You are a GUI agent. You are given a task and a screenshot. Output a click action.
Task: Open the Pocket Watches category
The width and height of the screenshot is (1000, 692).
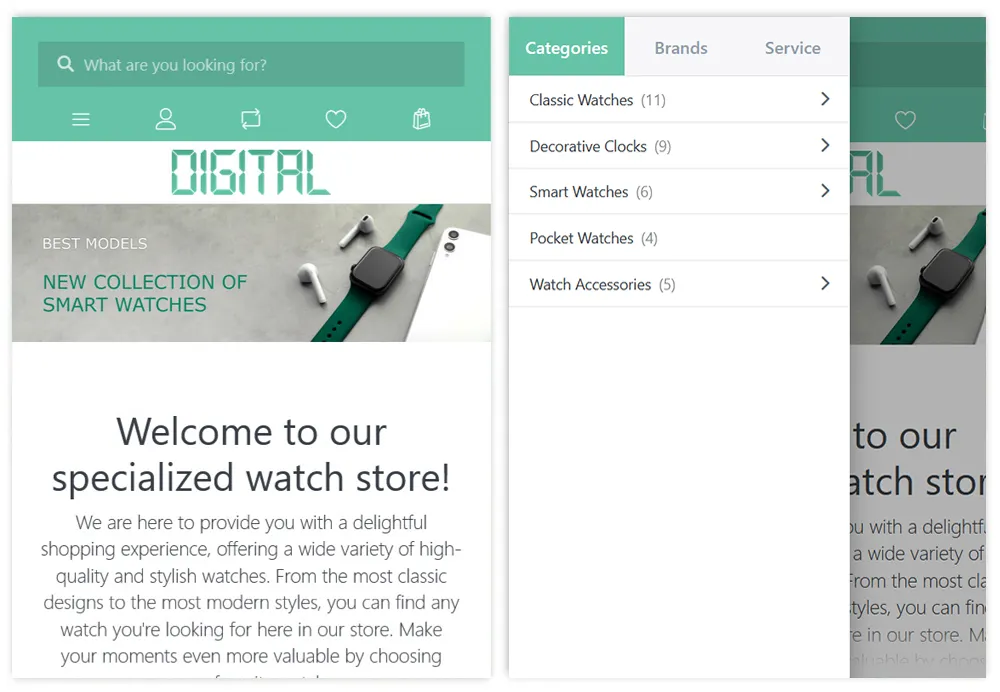point(581,238)
